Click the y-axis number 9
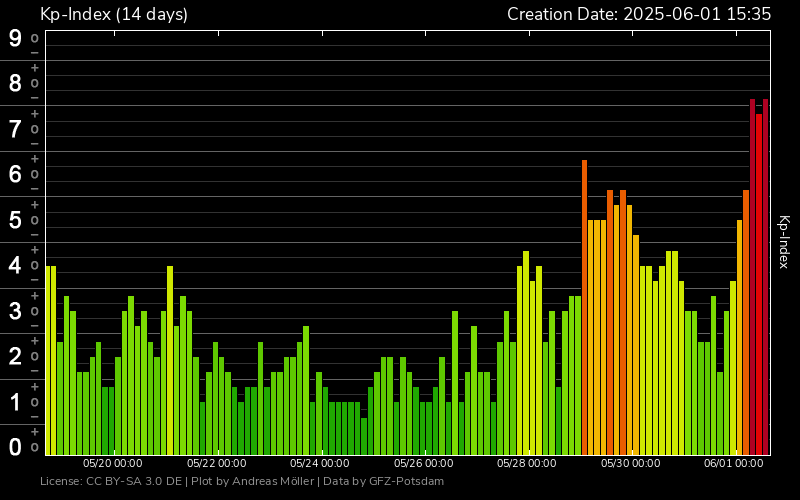 point(15,39)
